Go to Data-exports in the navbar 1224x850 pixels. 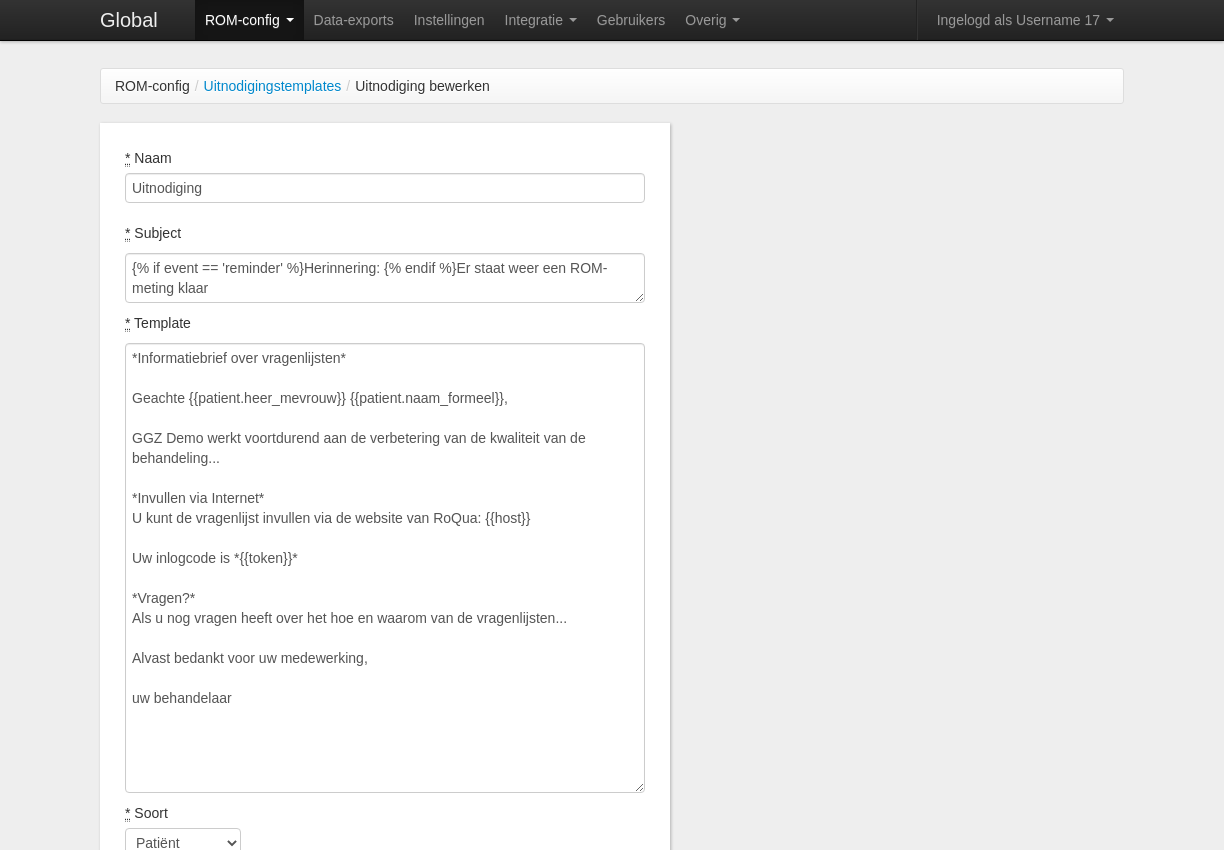pyautogui.click(x=353, y=20)
